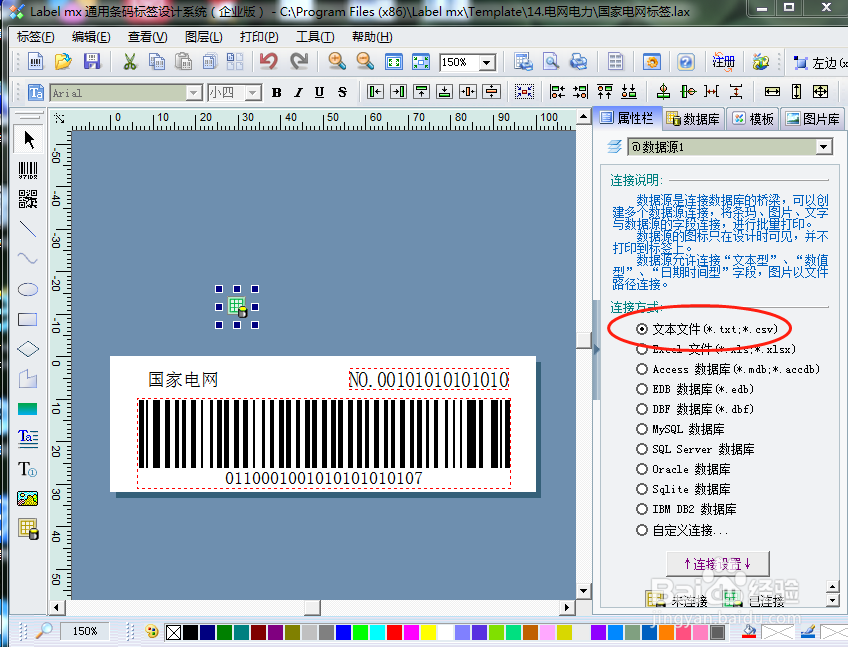Select the arrow pointer tool
The width and height of the screenshot is (848, 647).
point(28,140)
